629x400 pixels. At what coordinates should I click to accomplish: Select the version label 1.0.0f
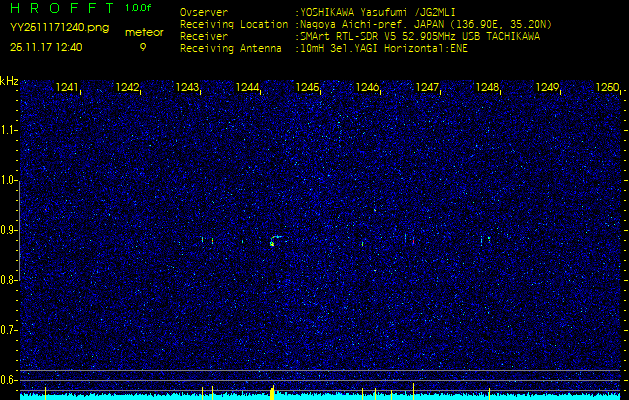tap(138, 8)
